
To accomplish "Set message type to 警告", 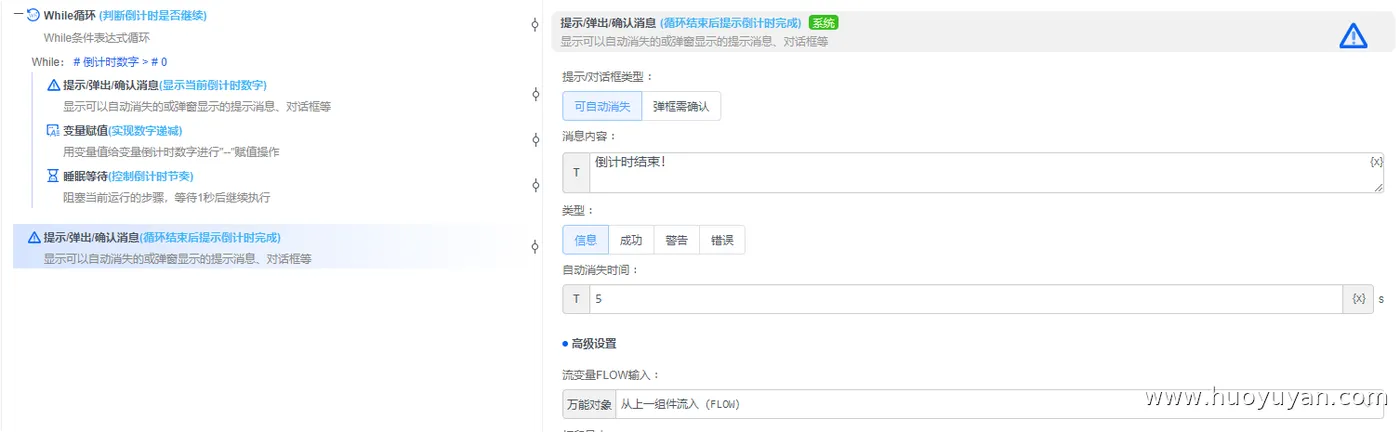I will 677,240.
